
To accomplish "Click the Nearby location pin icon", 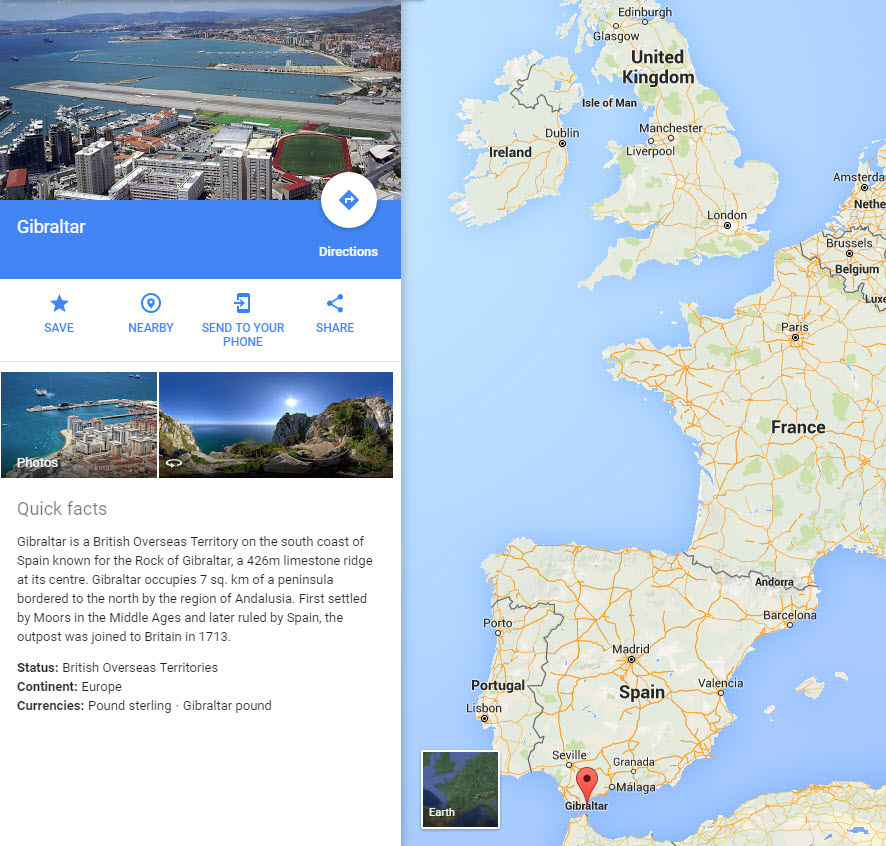I will [x=151, y=304].
